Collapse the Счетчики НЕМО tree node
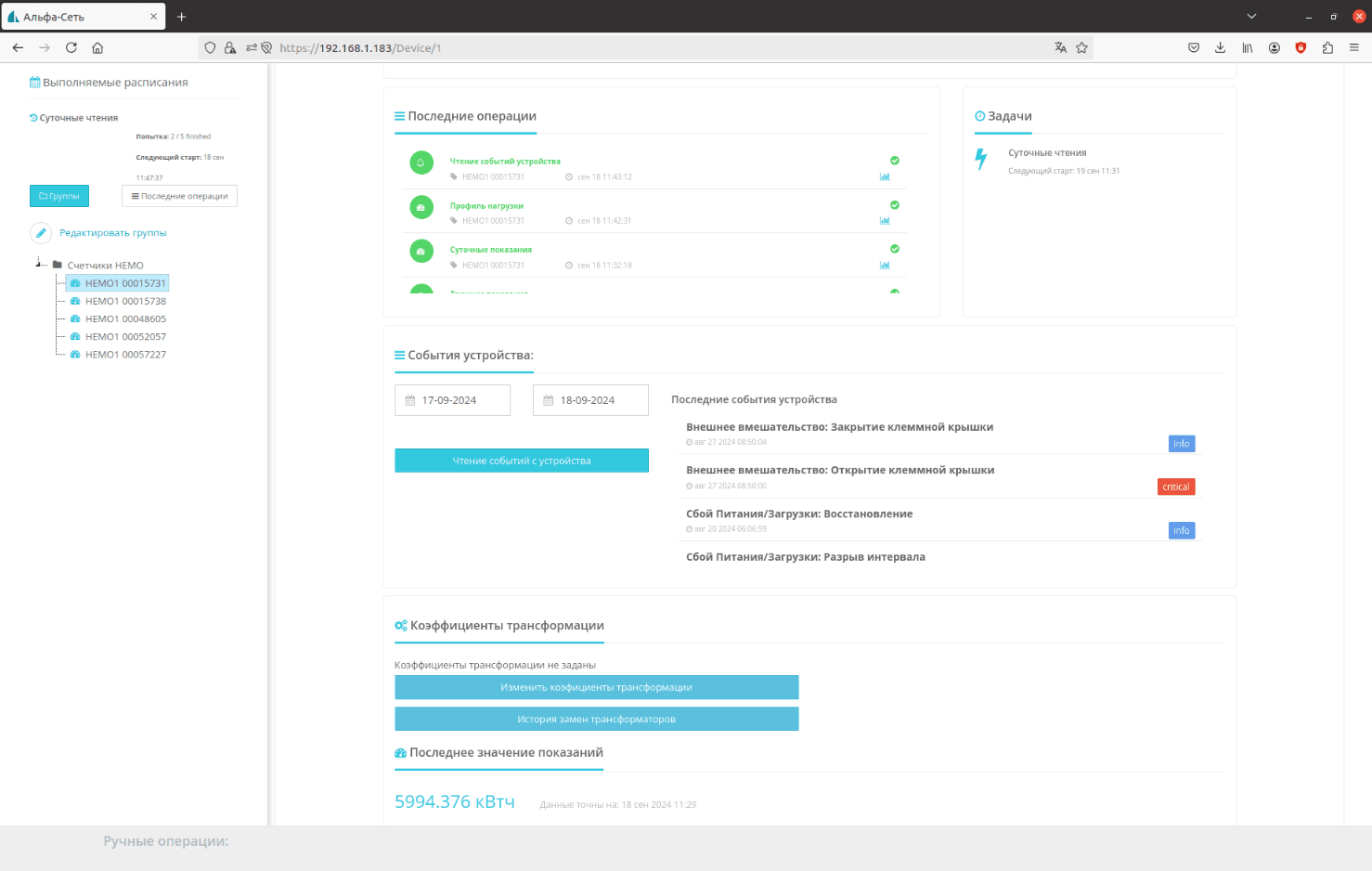This screenshot has width=1372, height=871. tap(40, 264)
